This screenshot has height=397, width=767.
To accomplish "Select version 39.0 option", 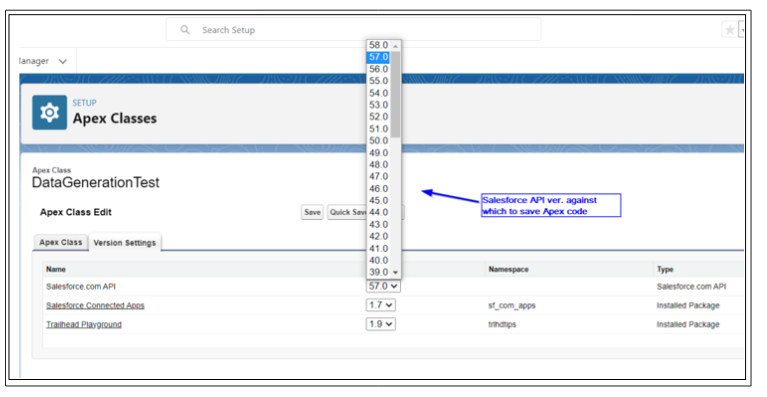I will (x=379, y=272).
